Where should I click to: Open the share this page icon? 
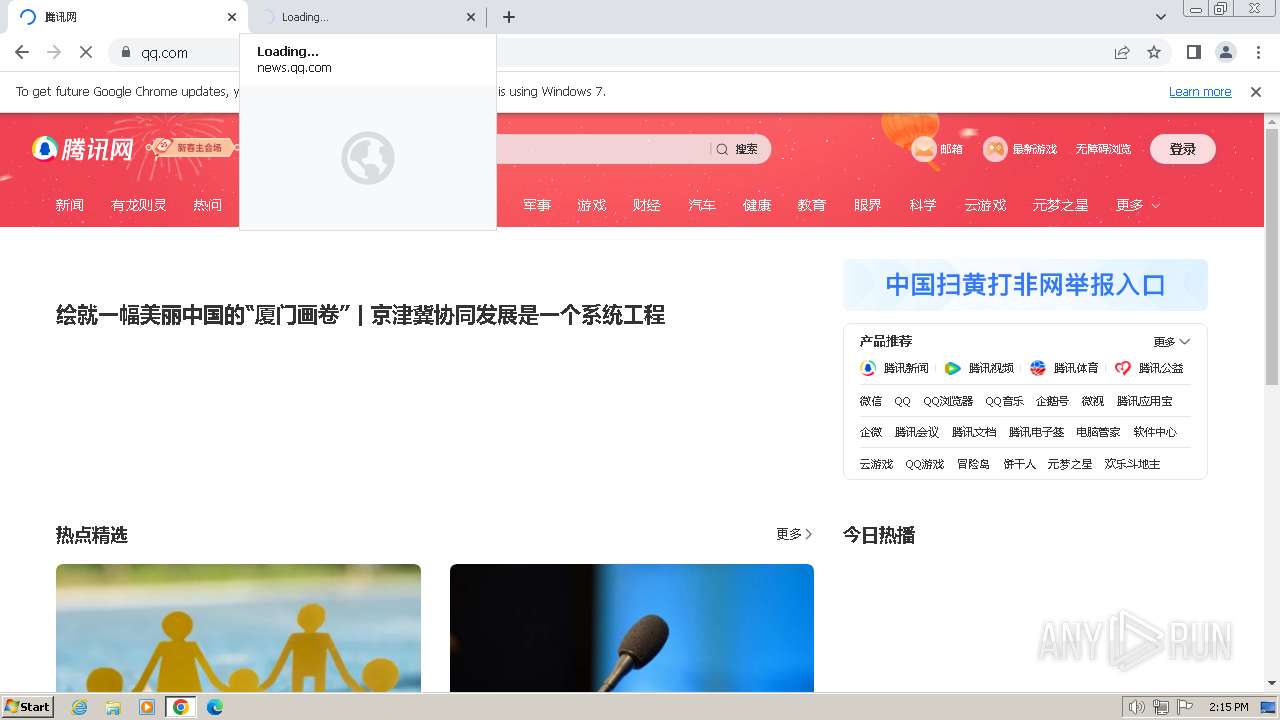pyautogui.click(x=1122, y=52)
